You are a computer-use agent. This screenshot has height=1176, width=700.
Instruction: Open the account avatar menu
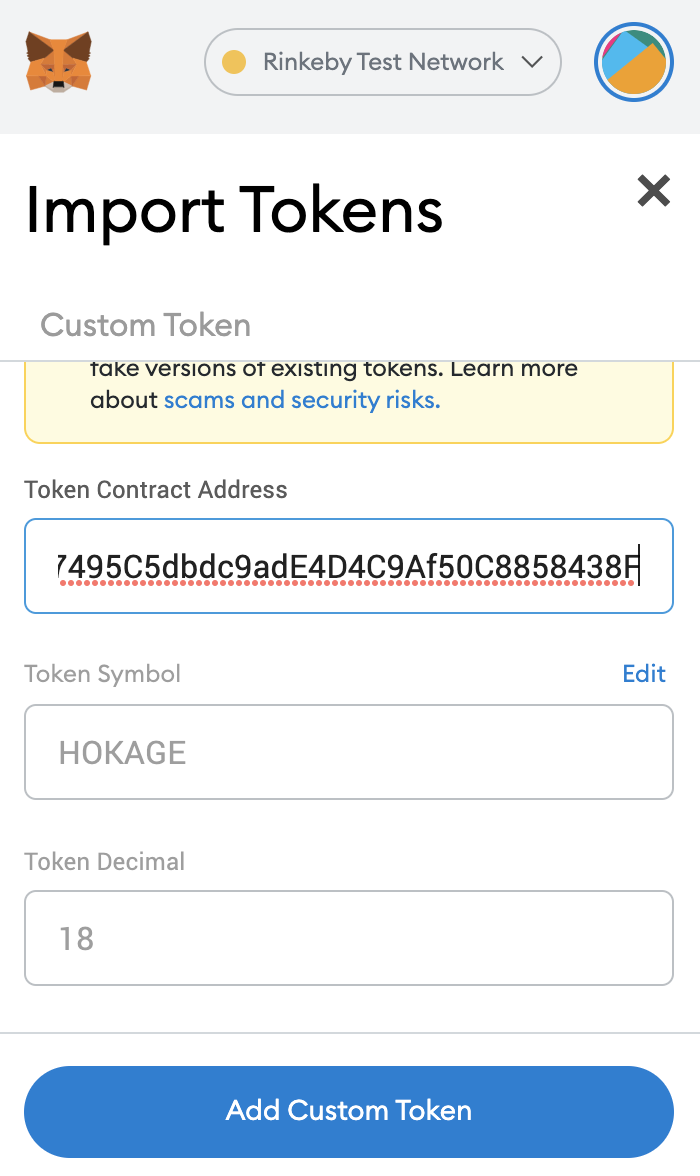coord(633,62)
